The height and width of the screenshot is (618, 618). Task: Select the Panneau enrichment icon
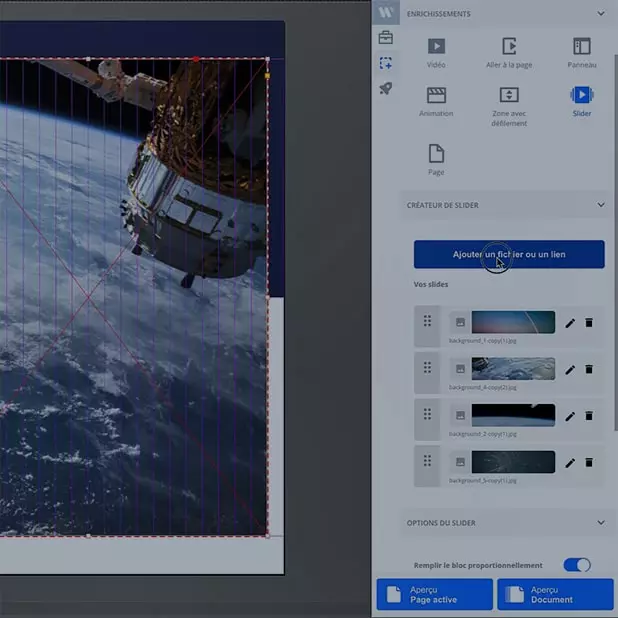[581, 46]
